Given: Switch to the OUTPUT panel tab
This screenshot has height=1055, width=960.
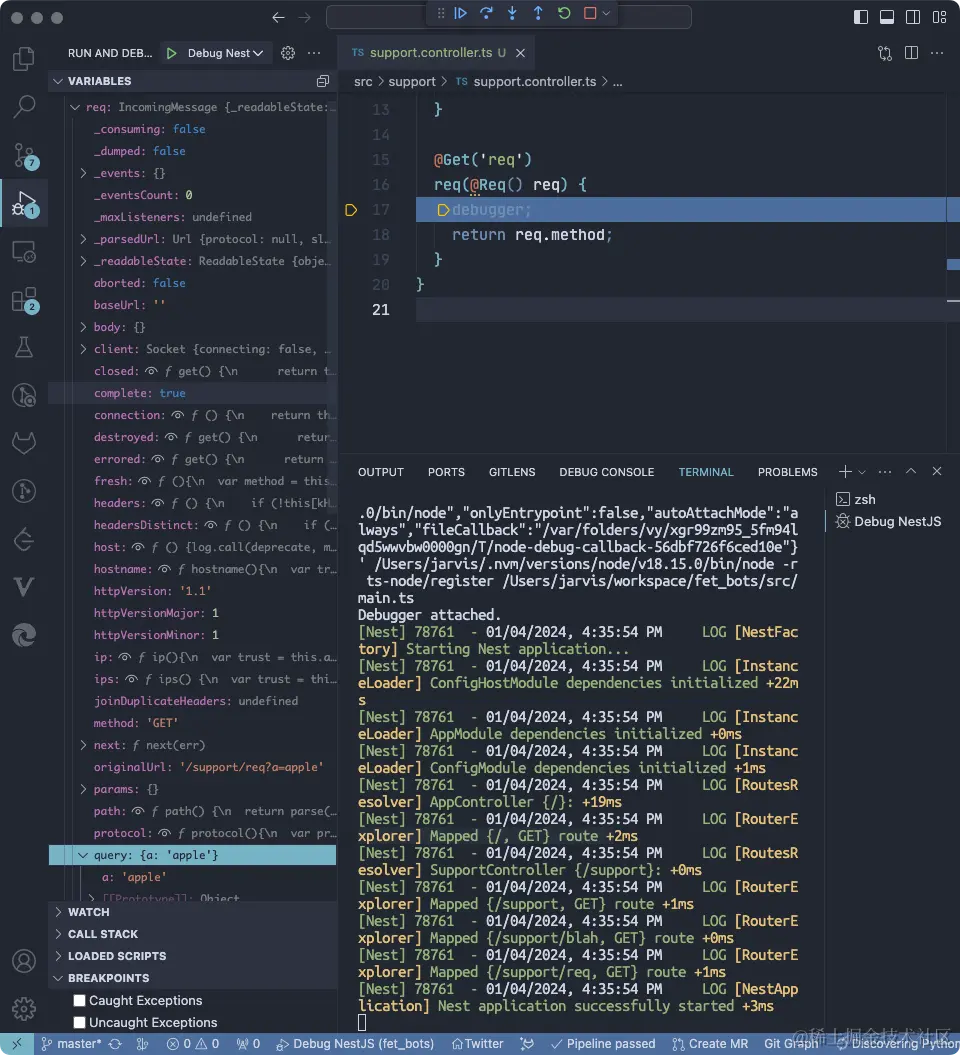Looking at the screenshot, I should [x=381, y=472].
